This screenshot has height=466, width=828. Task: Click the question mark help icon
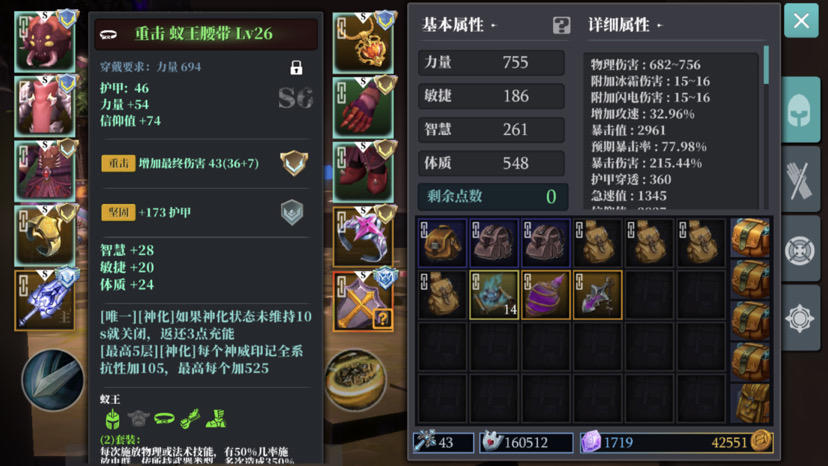coord(561,25)
